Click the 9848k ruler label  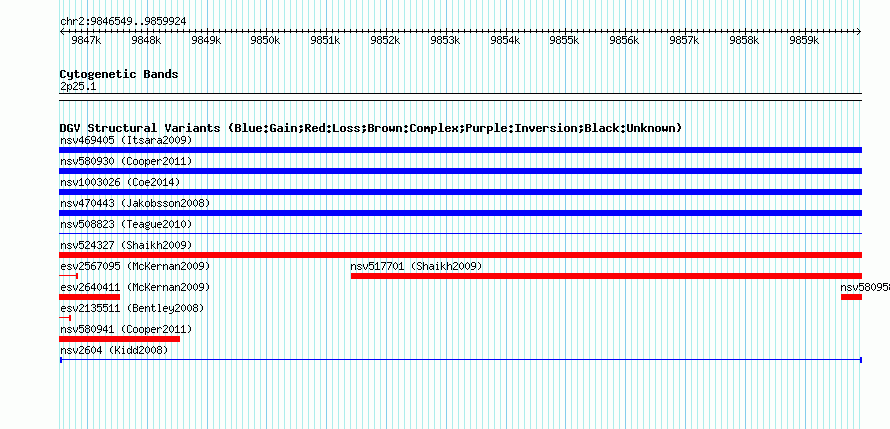146,40
